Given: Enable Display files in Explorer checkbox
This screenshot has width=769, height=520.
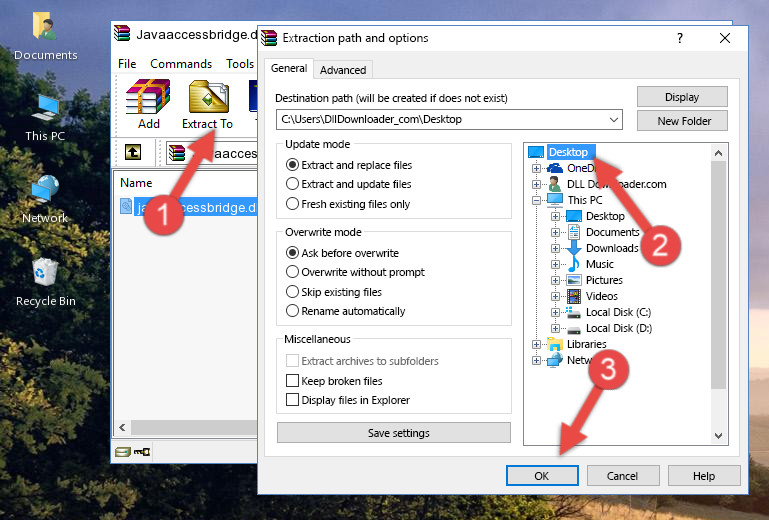Looking at the screenshot, I should (x=292, y=400).
